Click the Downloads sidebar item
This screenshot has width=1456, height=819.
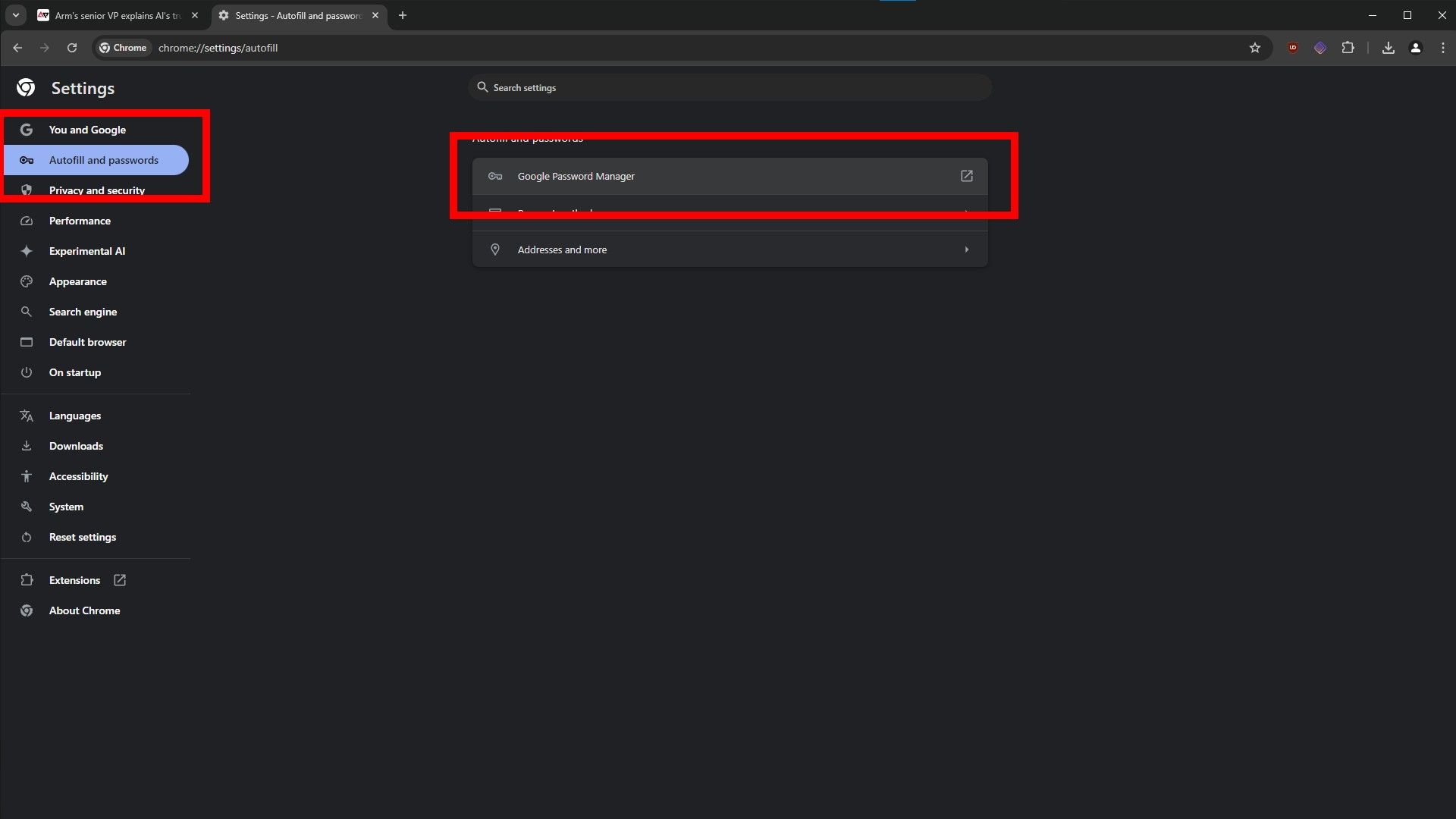click(x=76, y=445)
